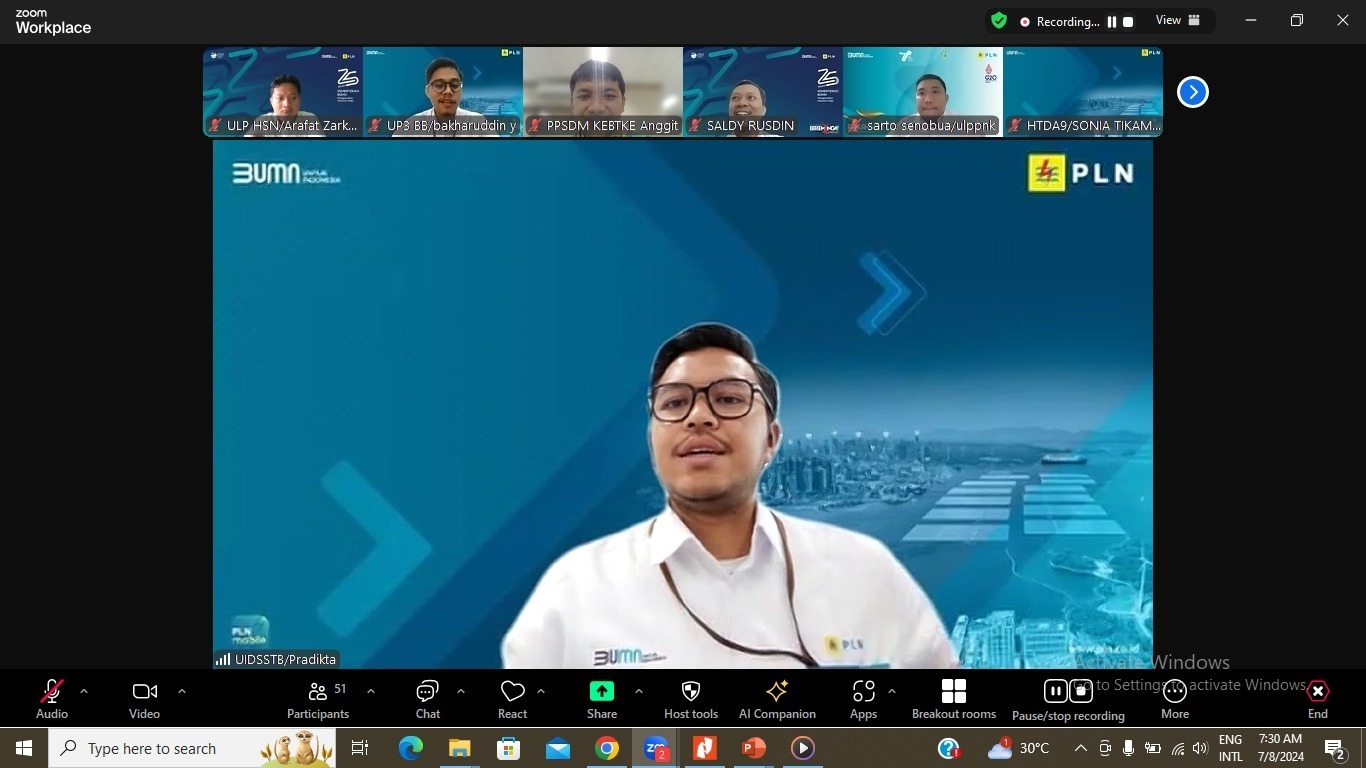Show next participants with blue arrow
The height and width of the screenshot is (768, 1366).
pos(1192,92)
